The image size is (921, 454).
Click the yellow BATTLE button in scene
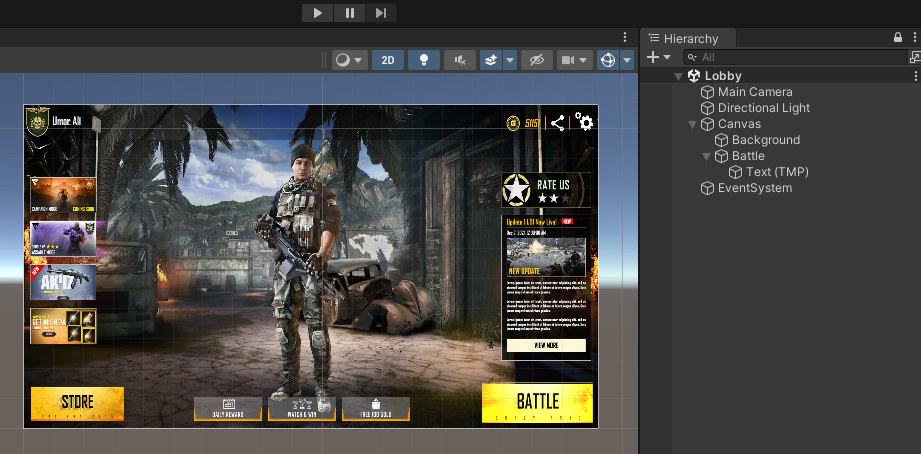537,403
